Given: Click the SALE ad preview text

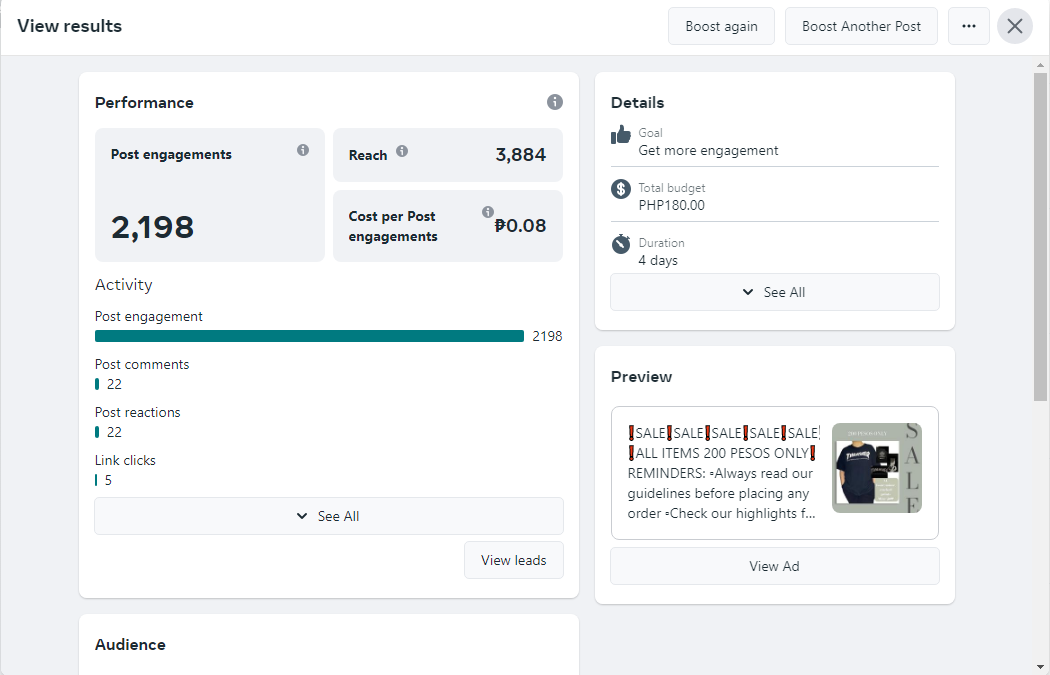Looking at the screenshot, I should coord(722,472).
